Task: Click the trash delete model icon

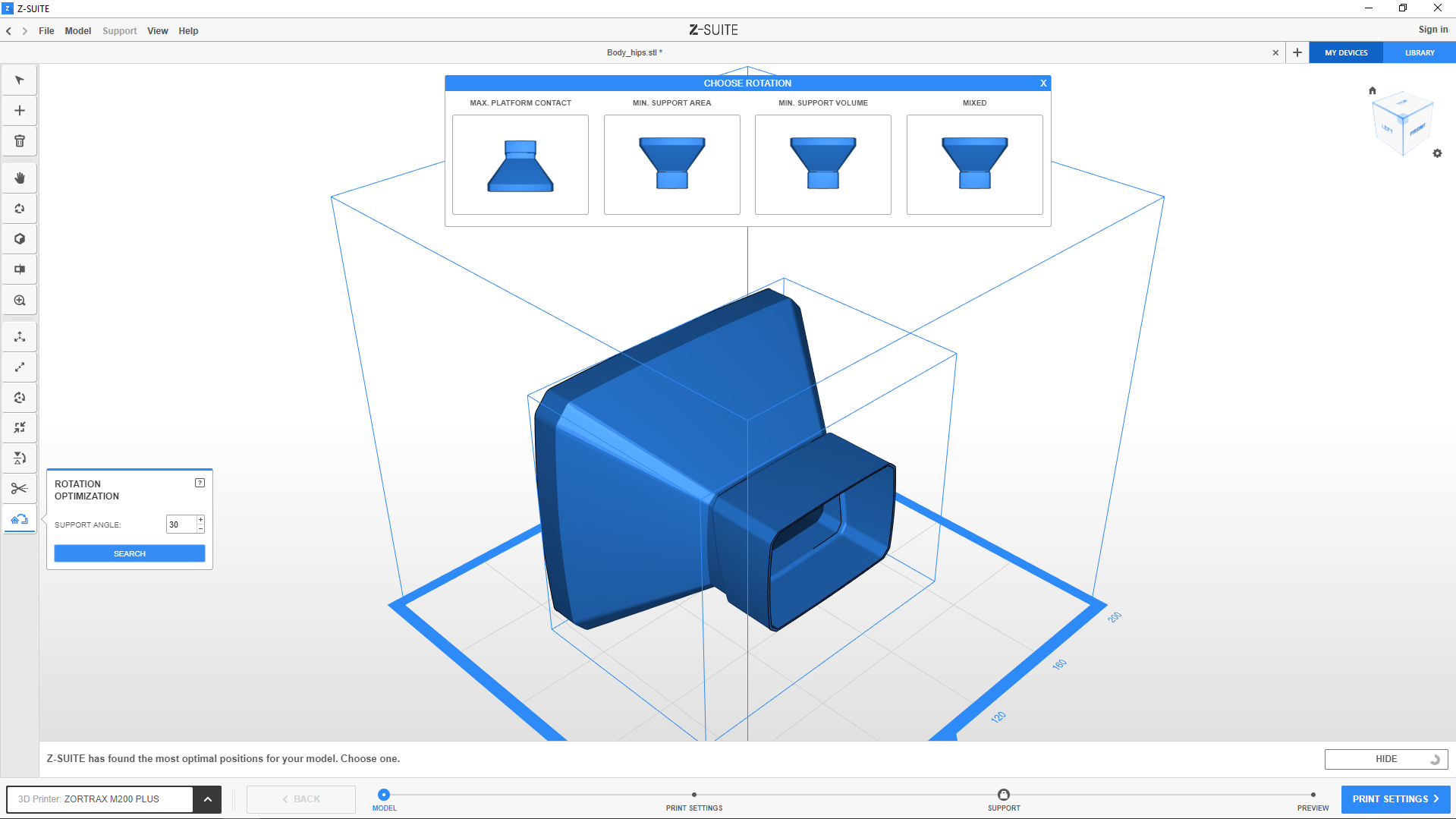Action: click(x=20, y=141)
